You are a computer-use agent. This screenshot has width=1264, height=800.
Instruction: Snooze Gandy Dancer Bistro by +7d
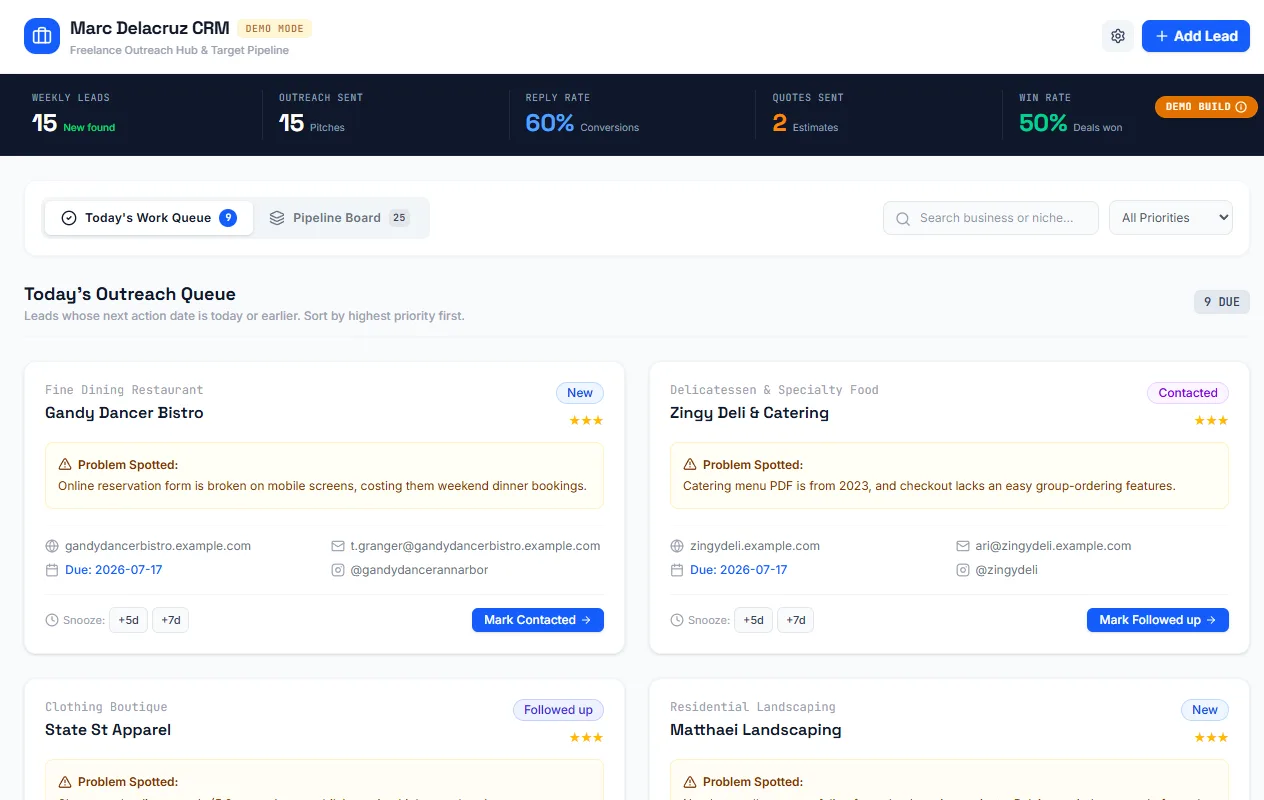[x=171, y=620]
